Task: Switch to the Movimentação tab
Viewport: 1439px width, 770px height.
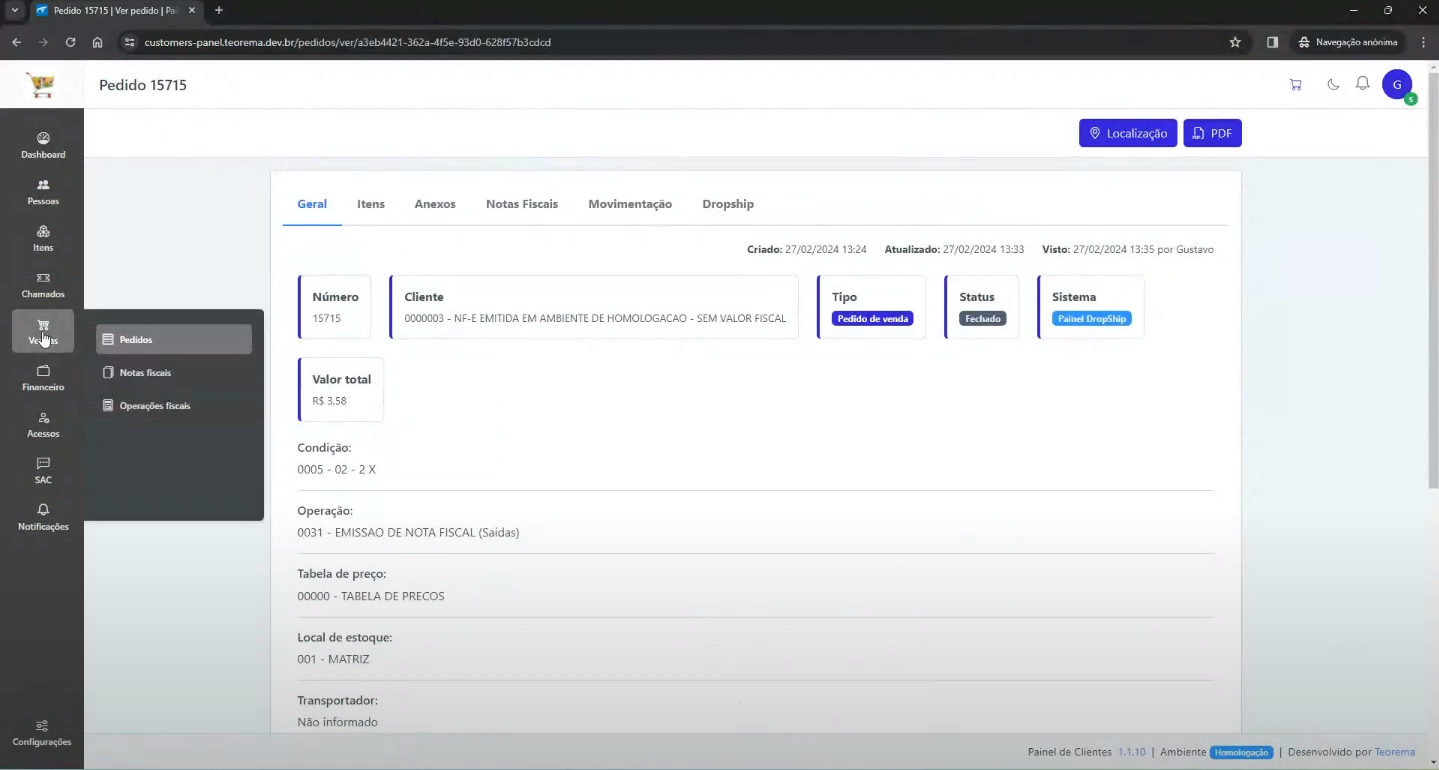Action: (630, 204)
